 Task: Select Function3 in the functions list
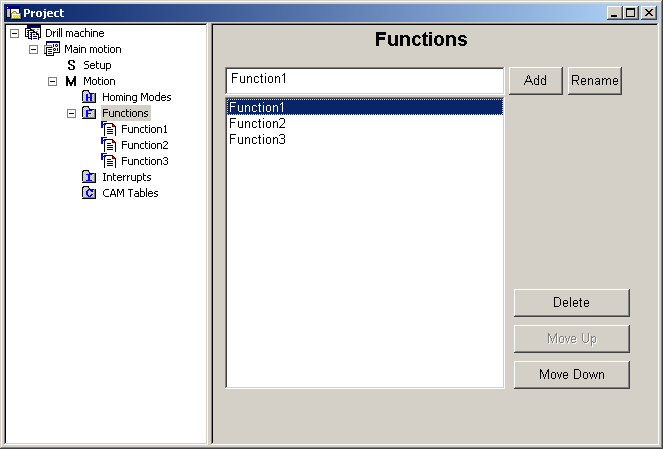point(365,140)
